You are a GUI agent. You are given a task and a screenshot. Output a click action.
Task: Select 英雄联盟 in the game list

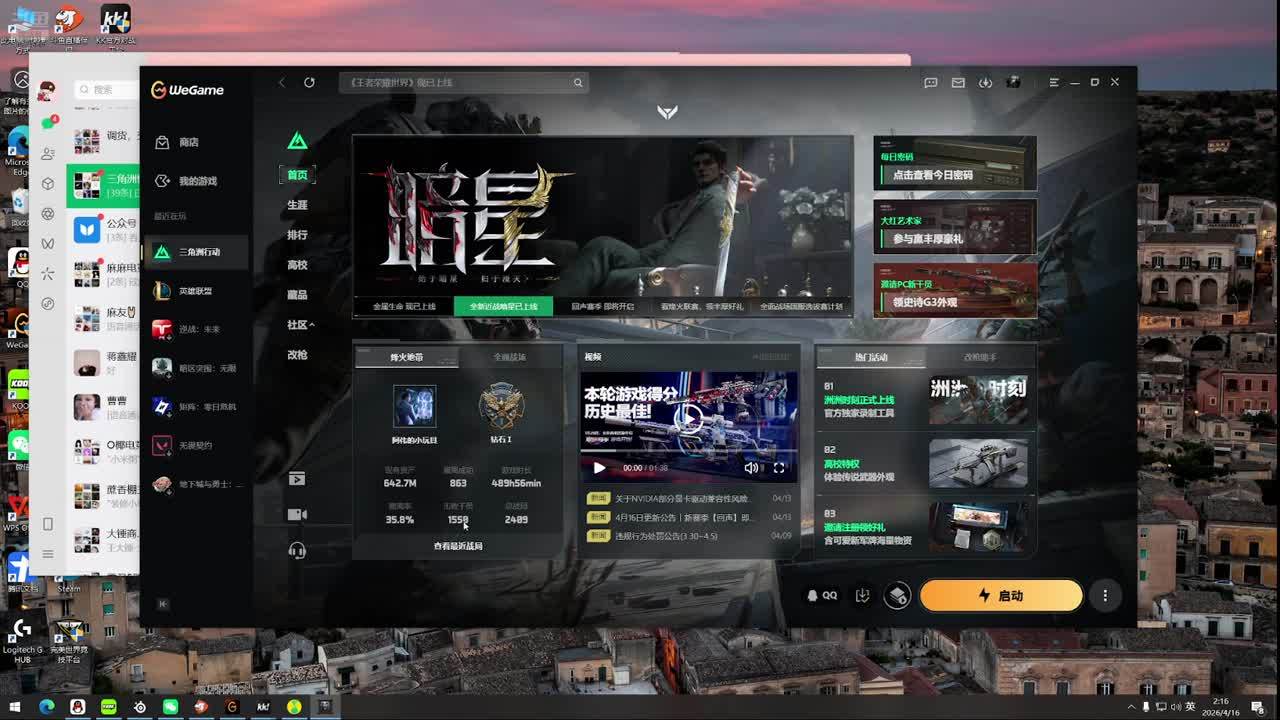[196, 291]
